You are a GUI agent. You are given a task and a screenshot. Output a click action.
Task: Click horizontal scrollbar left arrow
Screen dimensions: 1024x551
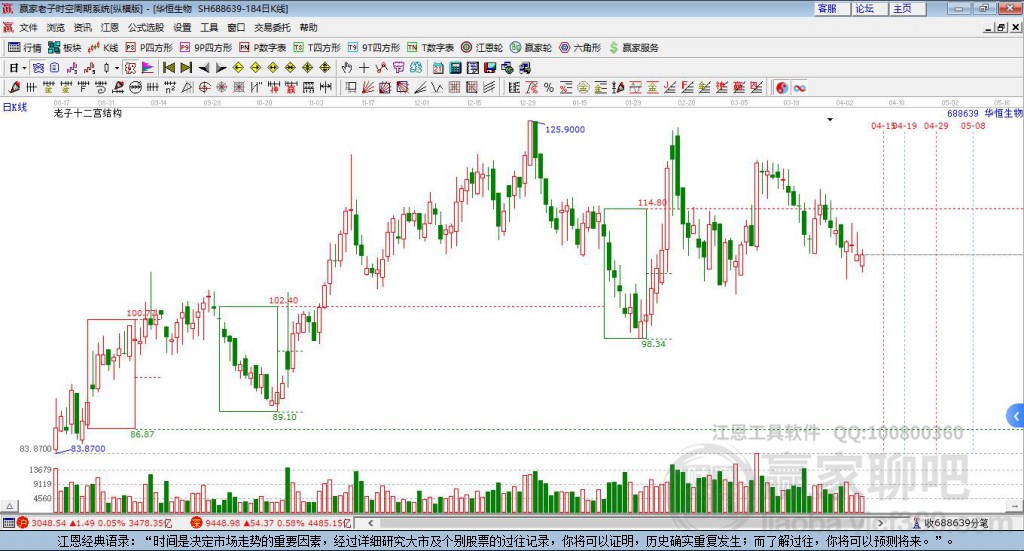click(x=370, y=523)
